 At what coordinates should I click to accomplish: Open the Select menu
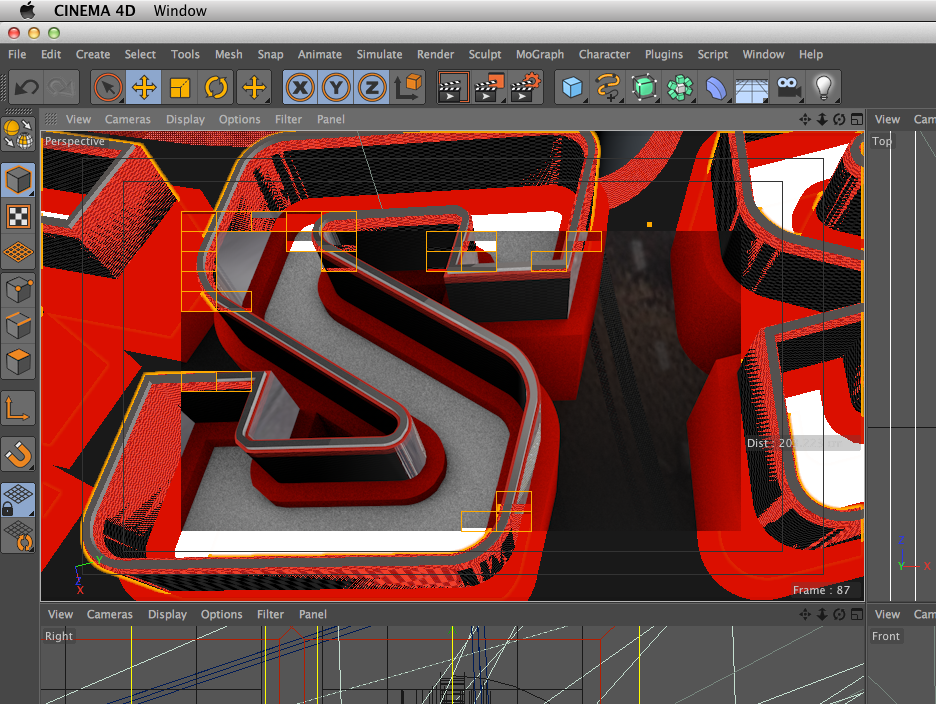click(140, 54)
